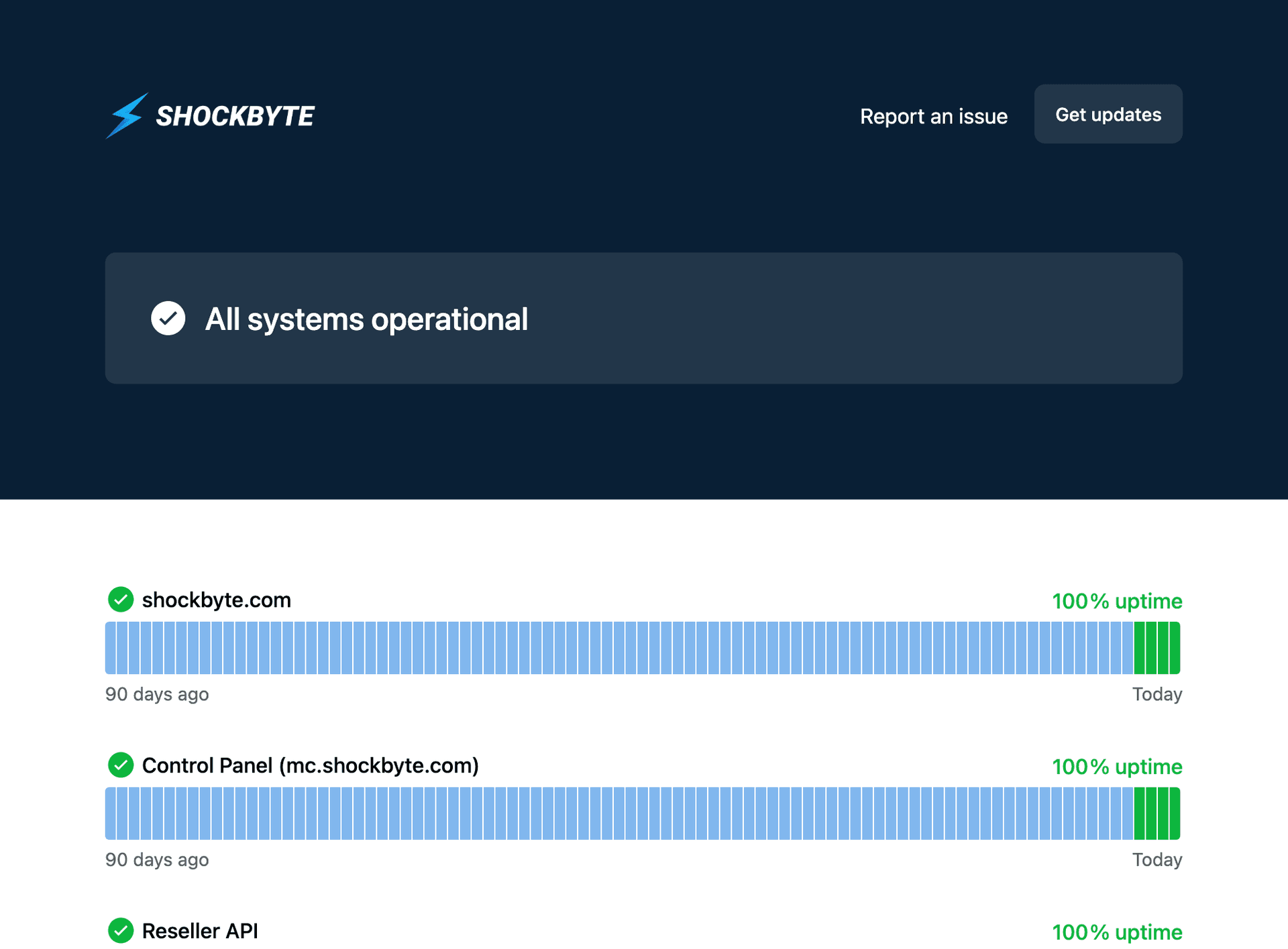Click the green check next to Reseller API

[x=121, y=931]
